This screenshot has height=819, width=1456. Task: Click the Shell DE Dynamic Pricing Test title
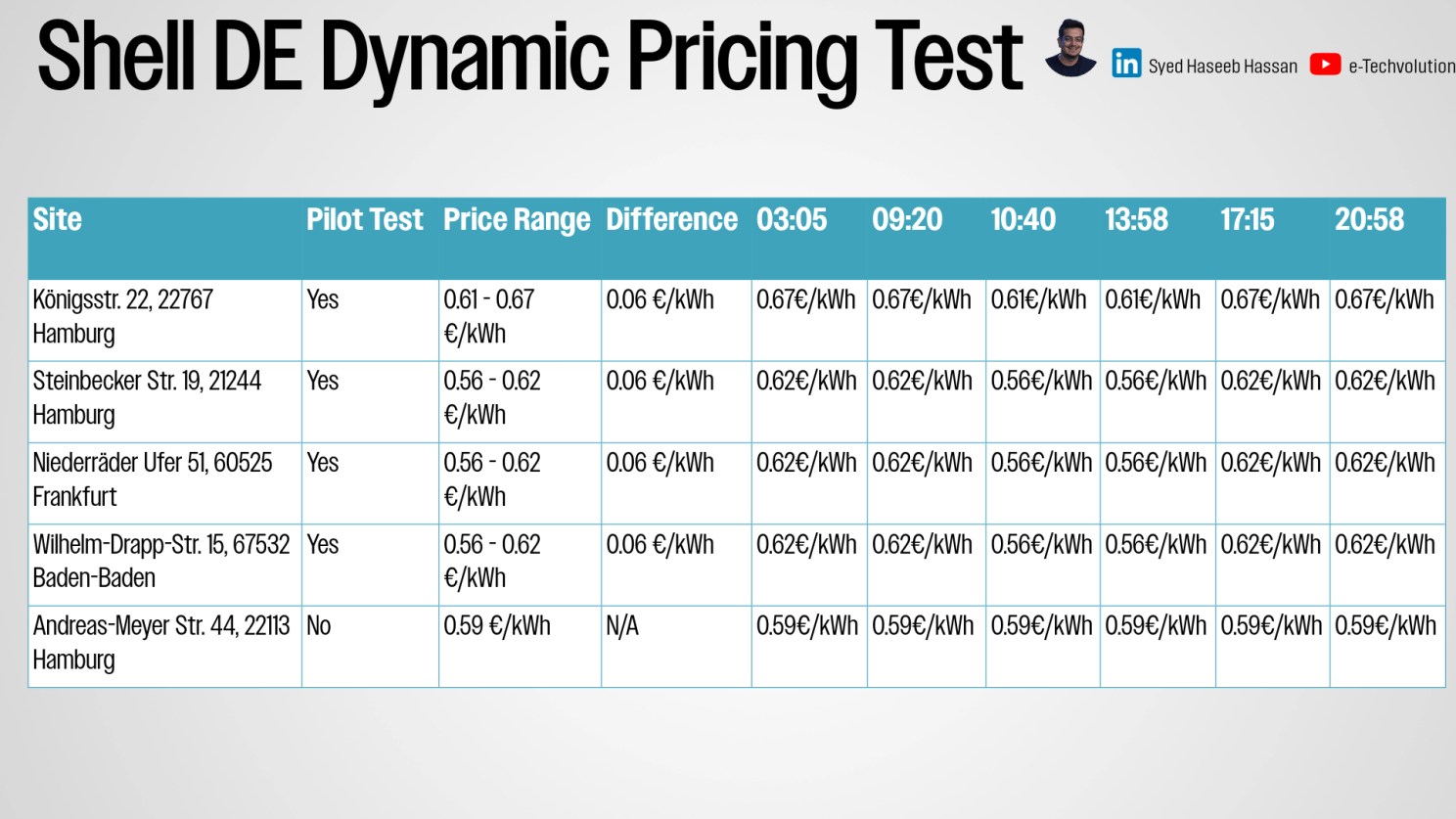point(529,59)
